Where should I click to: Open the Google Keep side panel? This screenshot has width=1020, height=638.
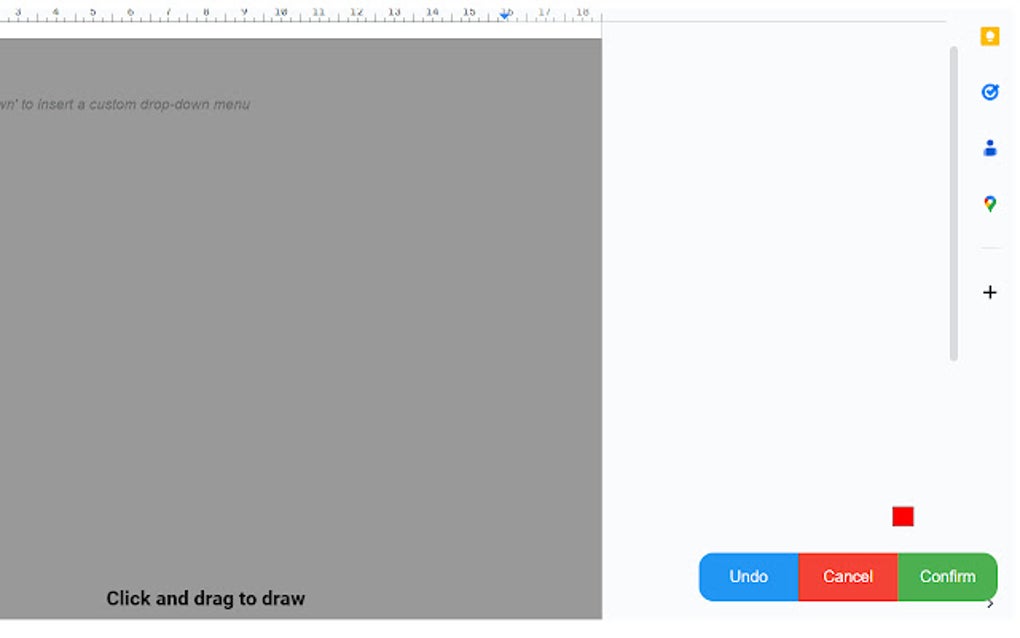click(989, 36)
